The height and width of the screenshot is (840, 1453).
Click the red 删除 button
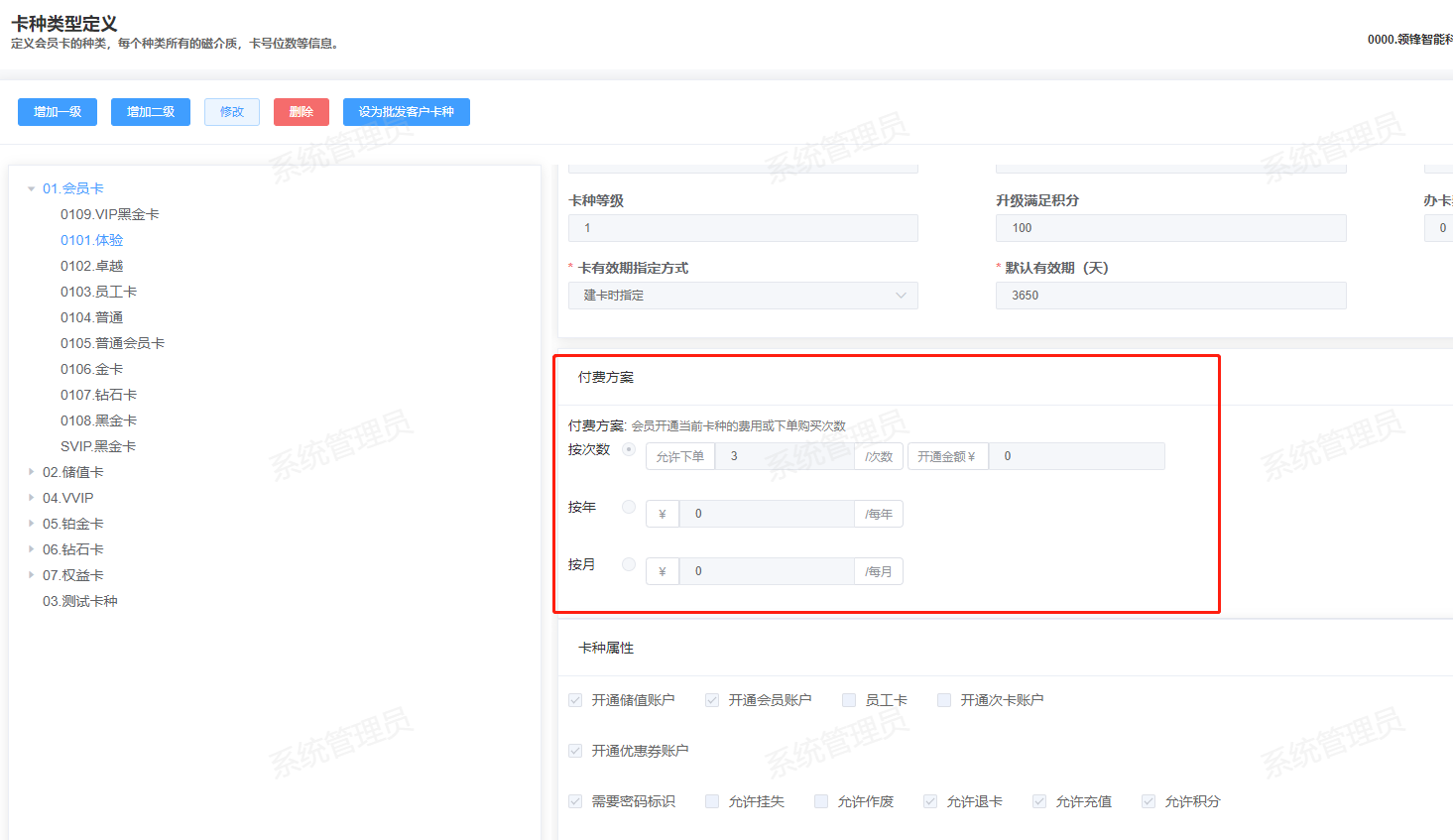[x=301, y=112]
